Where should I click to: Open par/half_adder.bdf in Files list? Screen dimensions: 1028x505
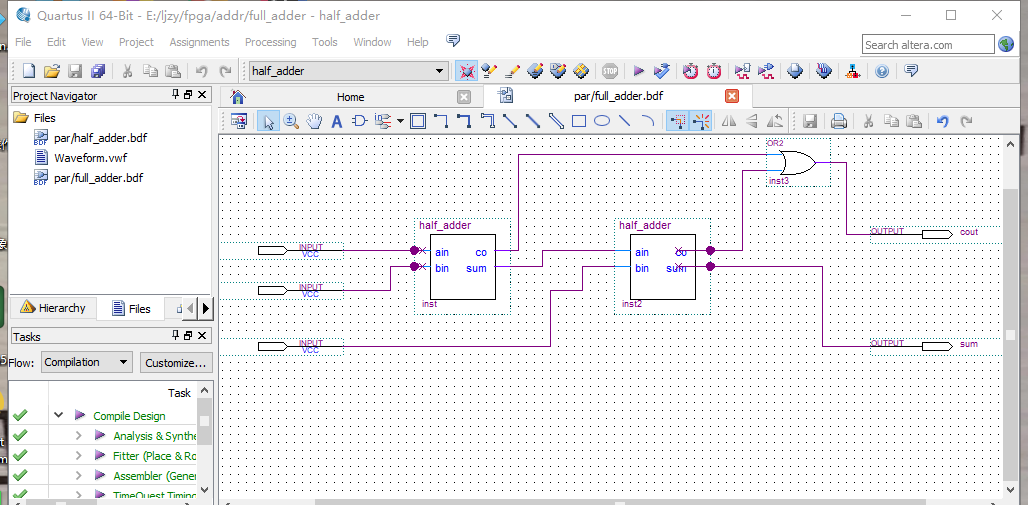pos(100,138)
